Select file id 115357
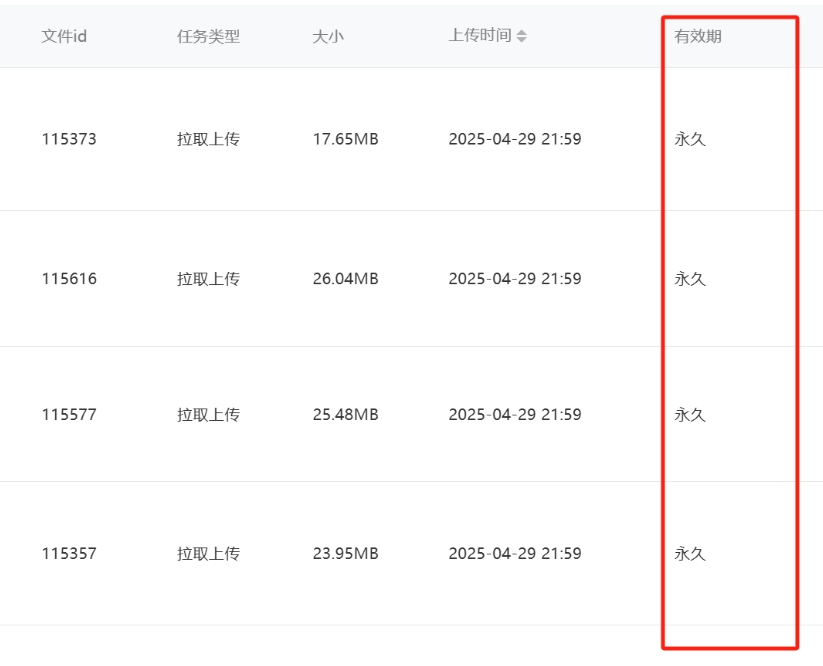Viewport: 823px width, 666px height. click(x=69, y=554)
